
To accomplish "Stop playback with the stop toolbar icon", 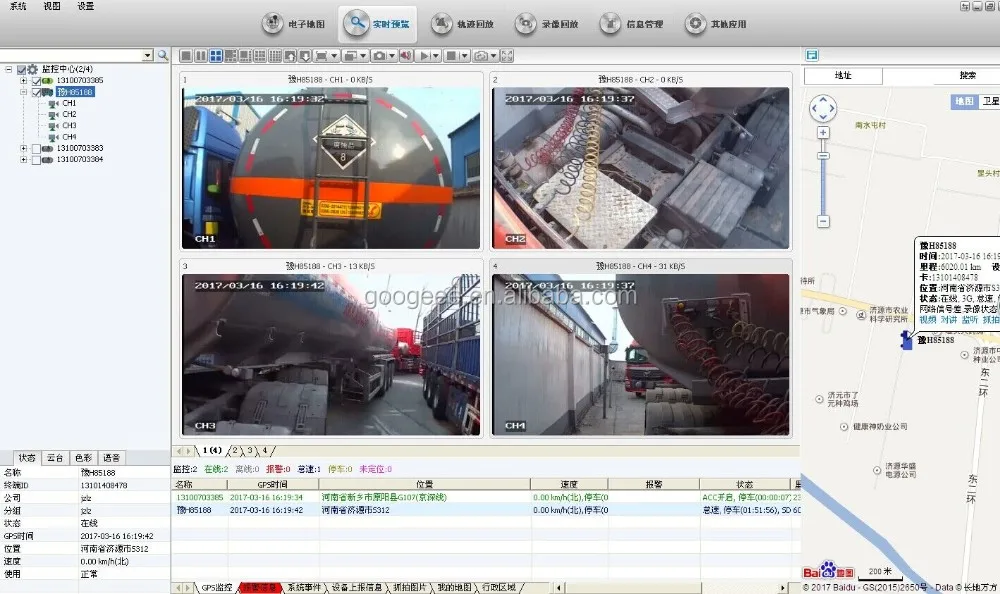I will 449,56.
